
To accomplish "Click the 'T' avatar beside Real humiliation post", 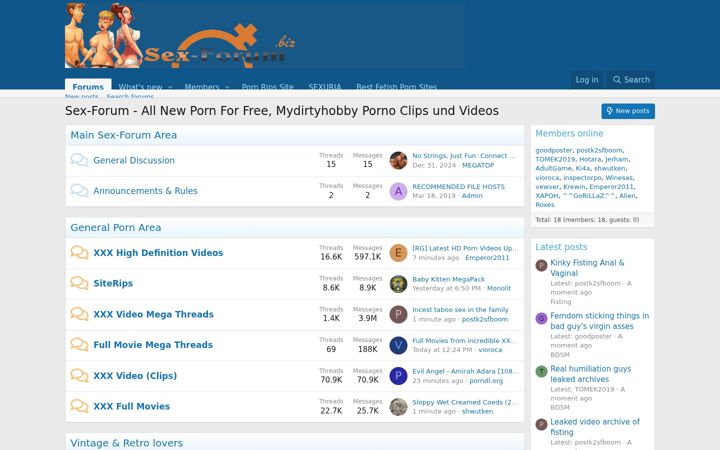I will tap(541, 371).
